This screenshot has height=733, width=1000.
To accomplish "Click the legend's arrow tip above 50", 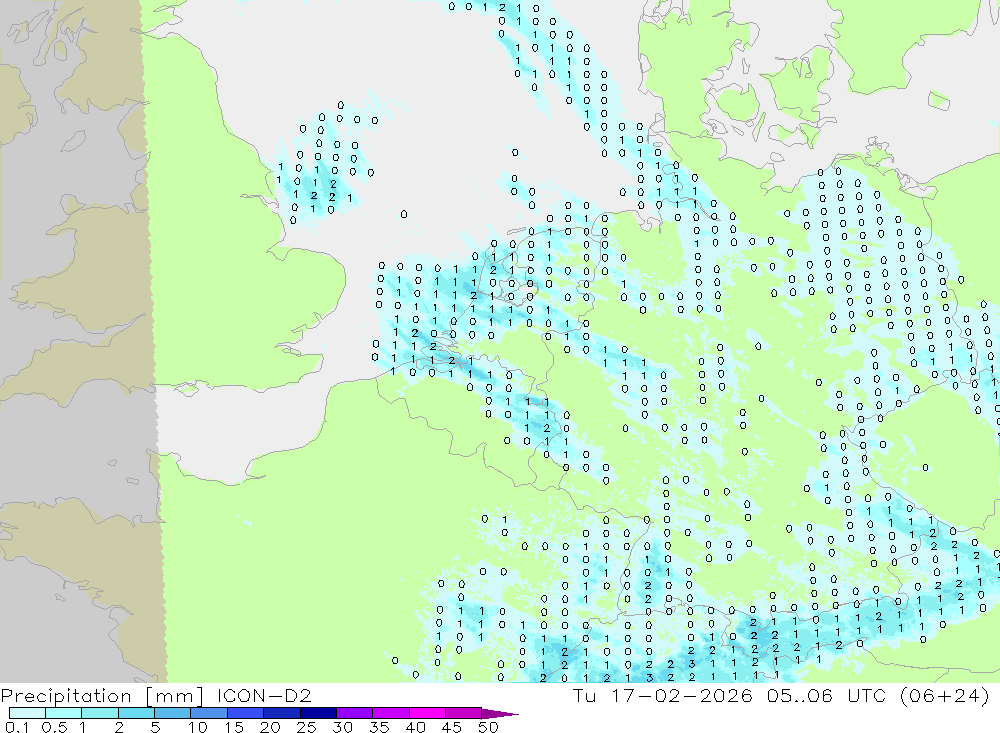I will pos(500,713).
